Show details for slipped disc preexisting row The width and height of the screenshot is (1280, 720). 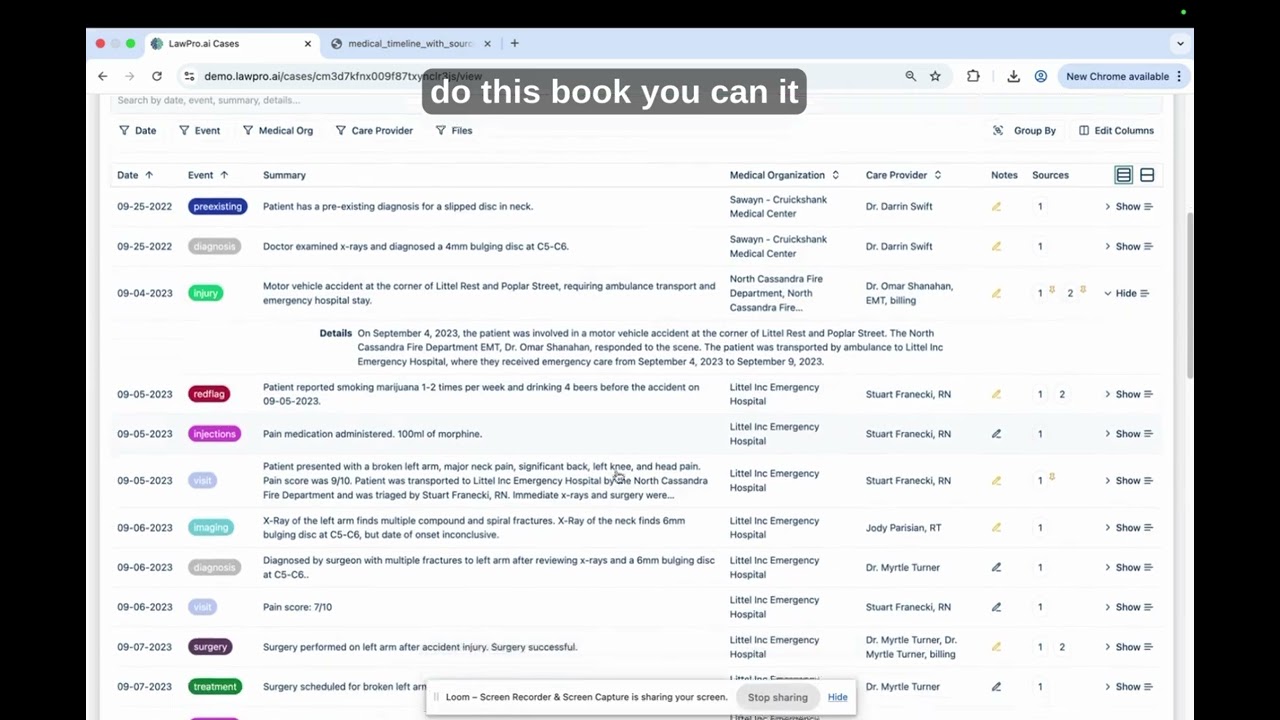click(1128, 207)
